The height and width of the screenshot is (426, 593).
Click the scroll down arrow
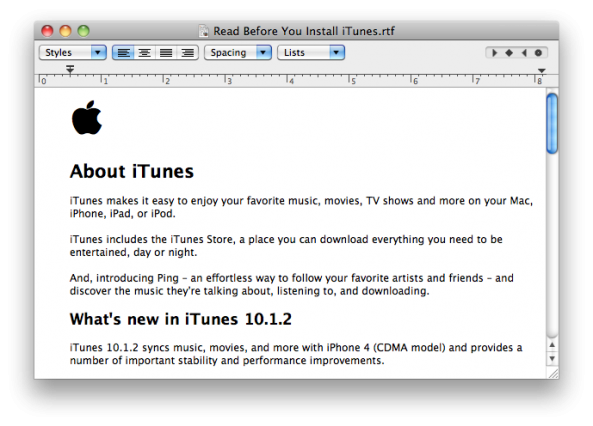(x=552, y=358)
